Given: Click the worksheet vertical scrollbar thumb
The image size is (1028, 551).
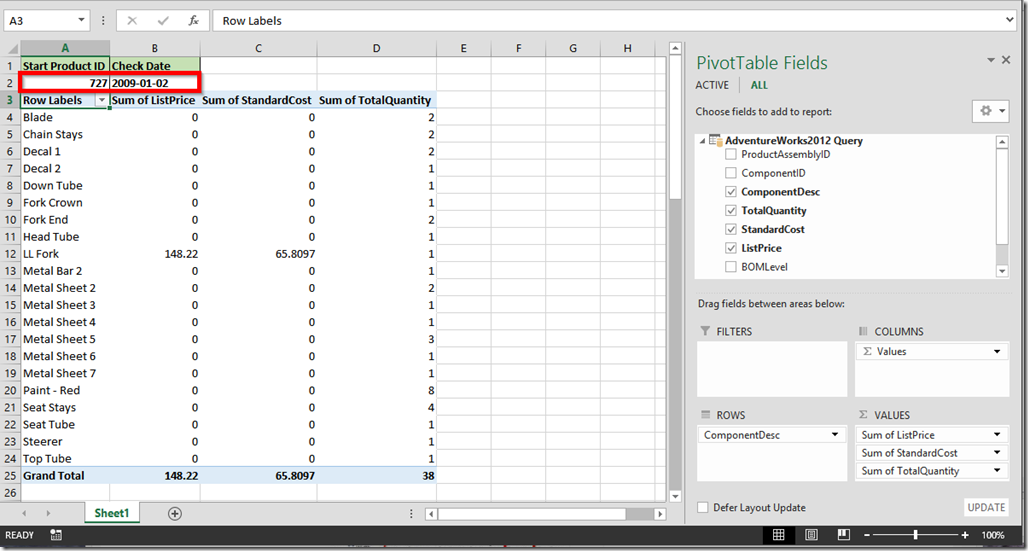Looking at the screenshot, I should tap(674, 127).
